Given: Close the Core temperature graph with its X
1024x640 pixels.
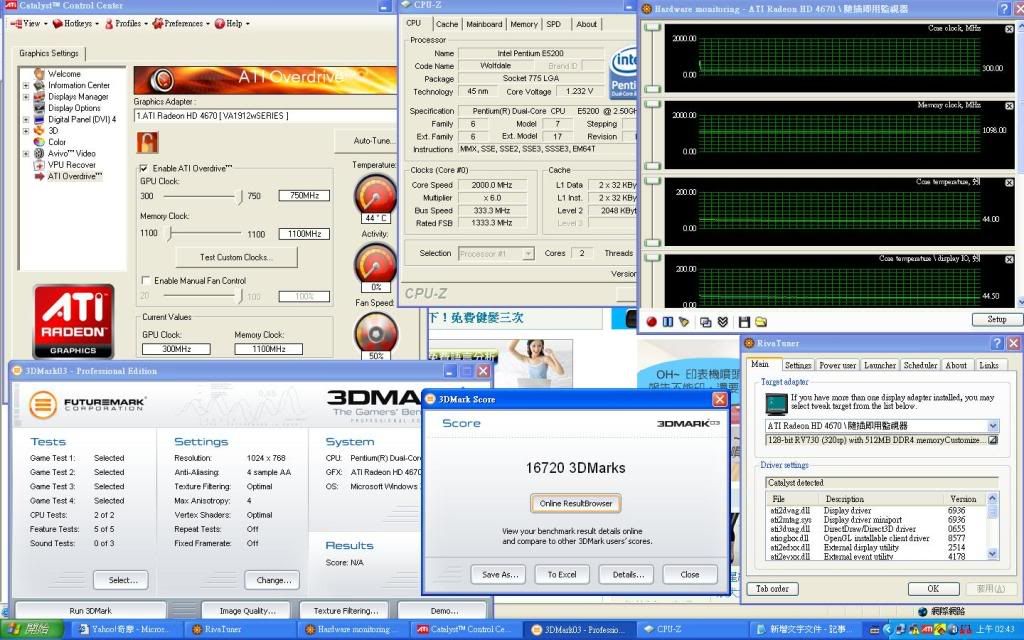Looking at the screenshot, I should (x=1009, y=183).
